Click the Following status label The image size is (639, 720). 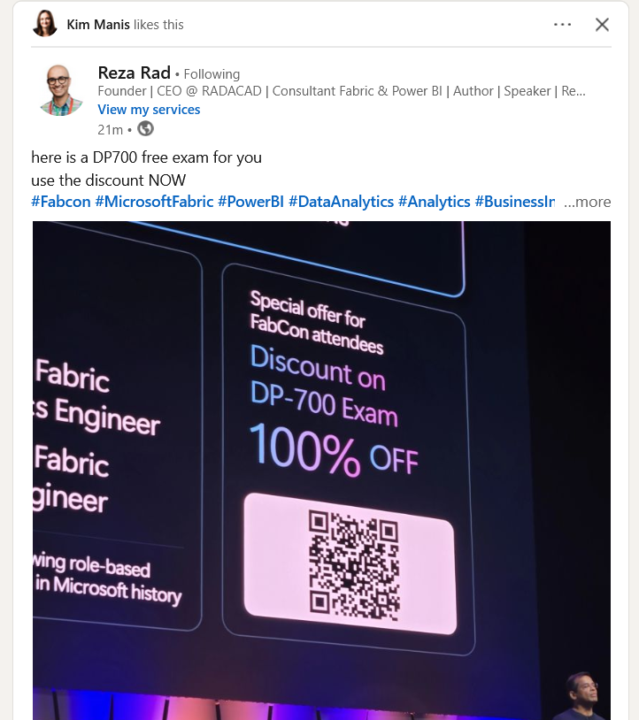point(212,74)
